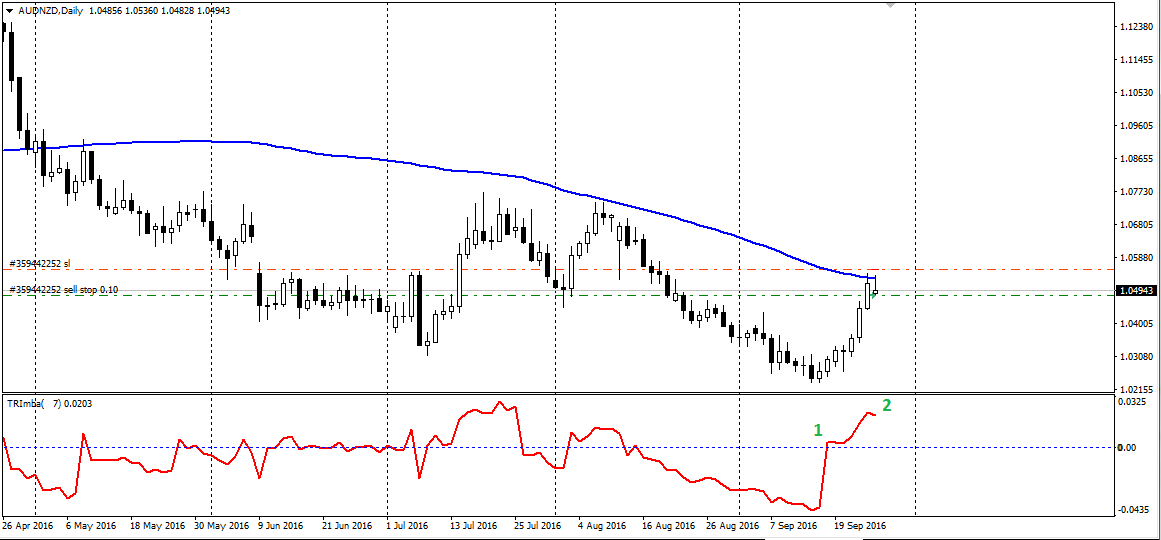Click the 13 Jul 2016 date label
The width and height of the screenshot is (1161, 540).
pyautogui.click(x=475, y=527)
